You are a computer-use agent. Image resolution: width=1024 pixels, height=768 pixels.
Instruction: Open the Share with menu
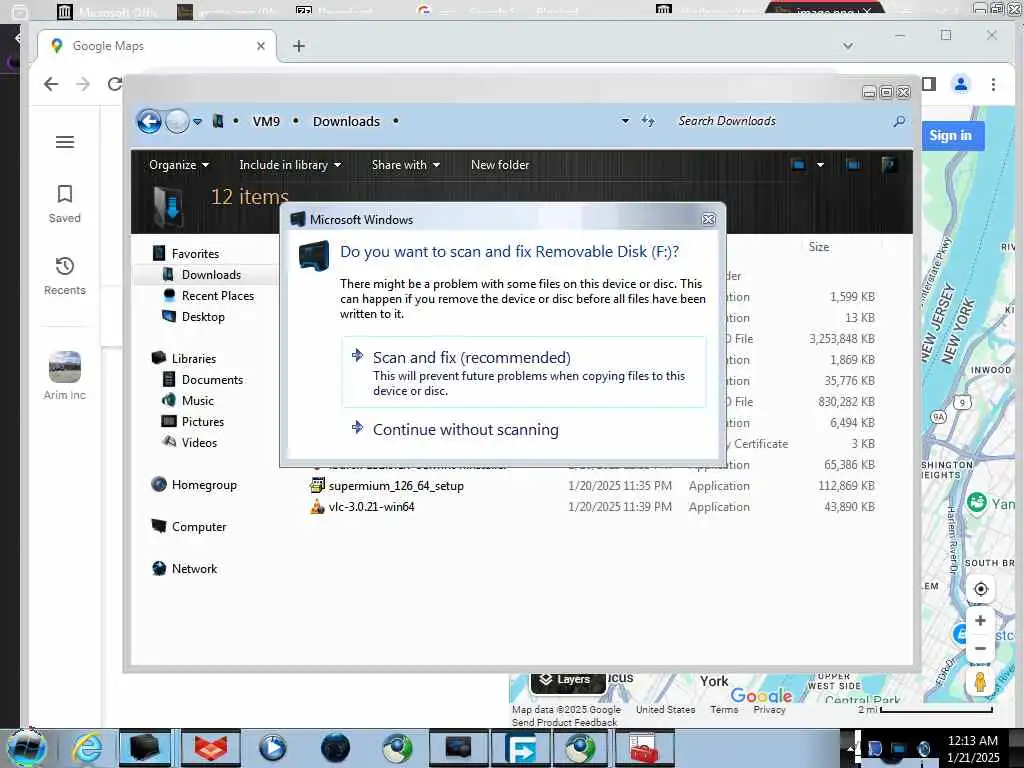click(406, 165)
